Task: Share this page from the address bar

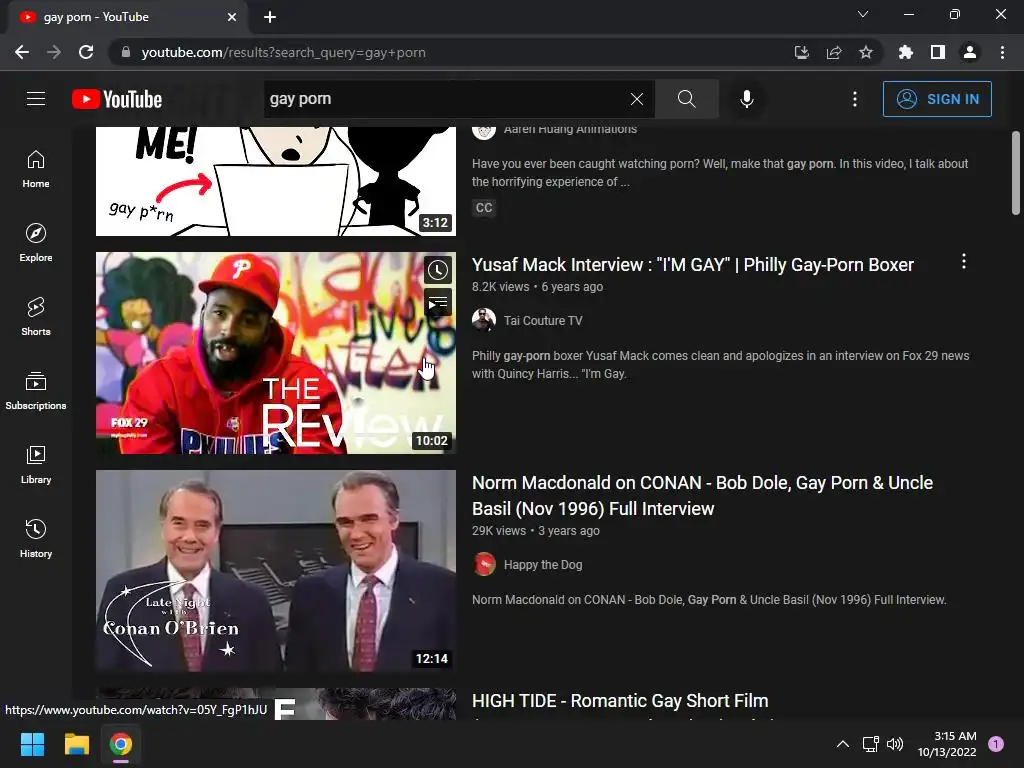Action: pyautogui.click(x=833, y=52)
